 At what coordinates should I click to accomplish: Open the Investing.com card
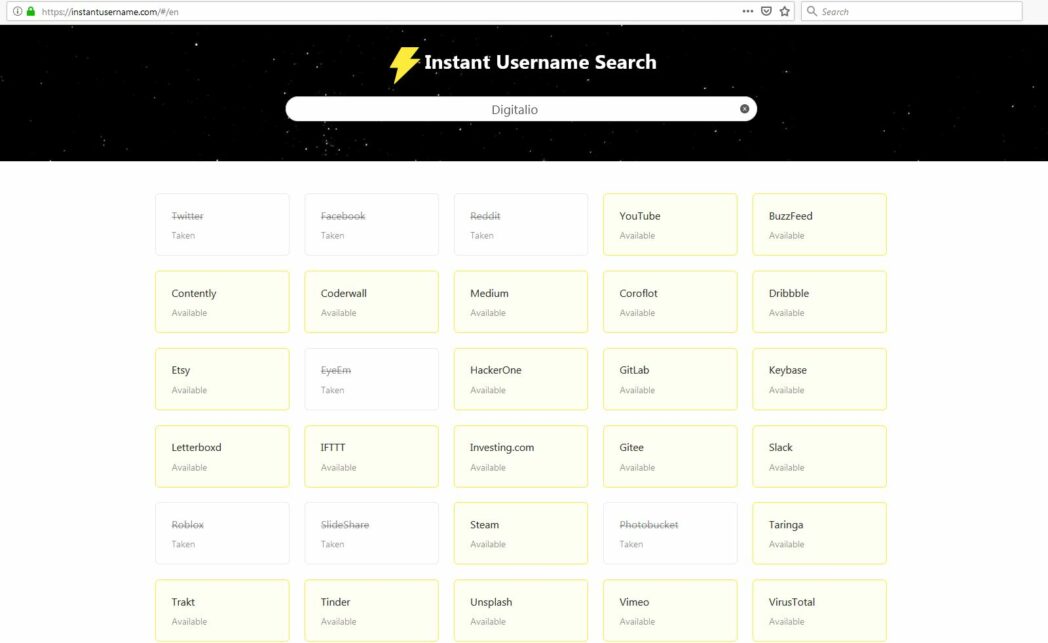pyautogui.click(x=521, y=457)
